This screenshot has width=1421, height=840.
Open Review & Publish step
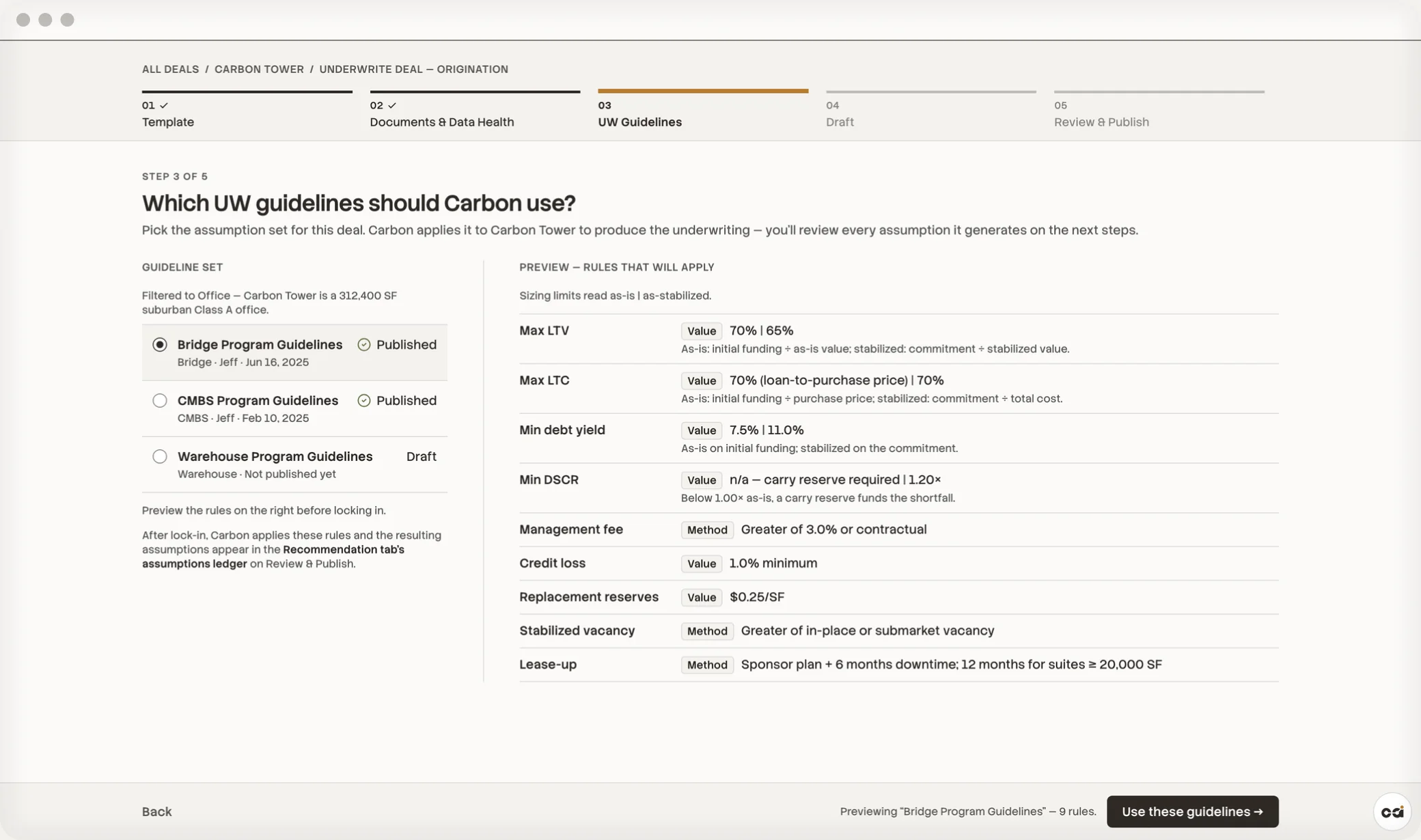coord(1159,111)
